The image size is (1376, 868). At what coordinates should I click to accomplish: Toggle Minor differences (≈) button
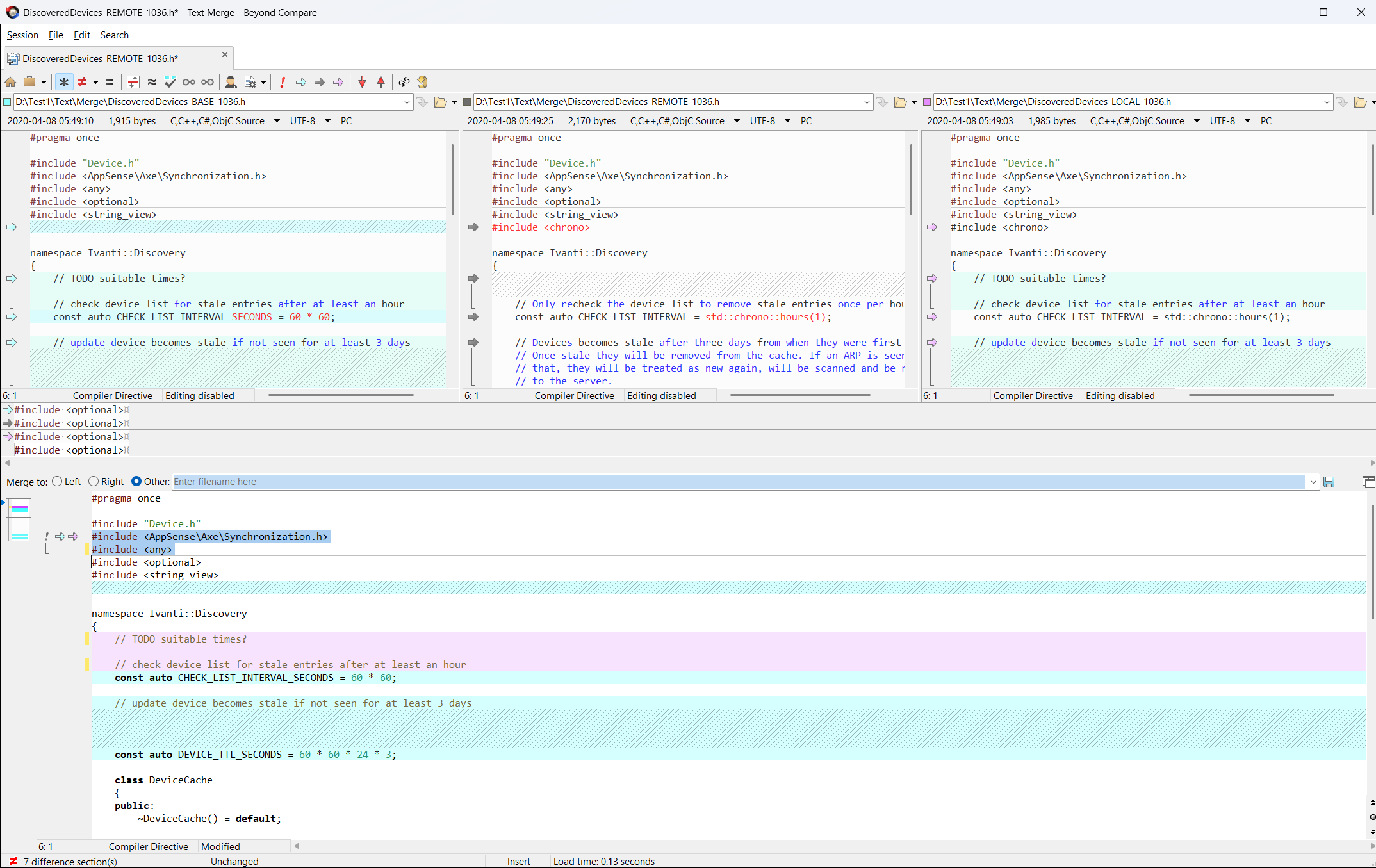pyautogui.click(x=152, y=82)
